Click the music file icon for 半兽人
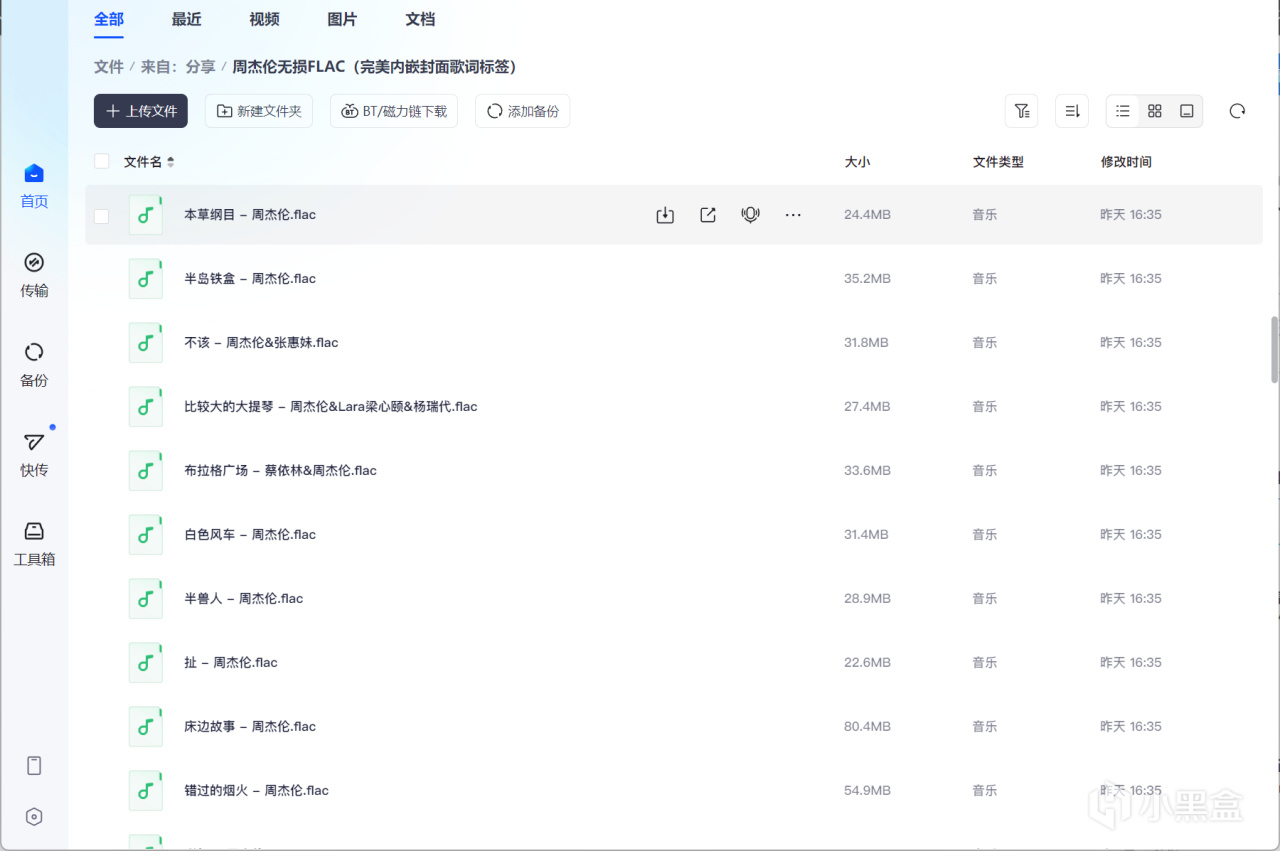 [x=146, y=599]
